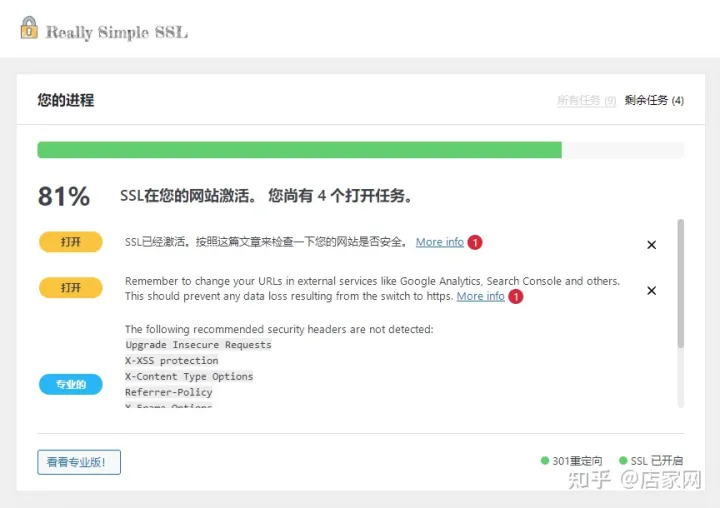Viewport: 720px width, 508px height.
Task: Click the 81% progress value
Action: [64, 197]
